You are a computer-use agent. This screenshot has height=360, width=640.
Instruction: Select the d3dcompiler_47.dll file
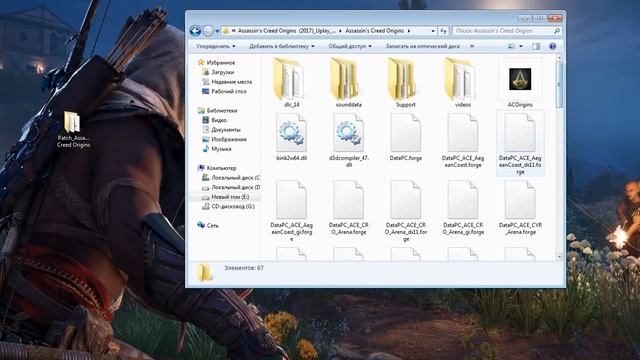tap(348, 140)
